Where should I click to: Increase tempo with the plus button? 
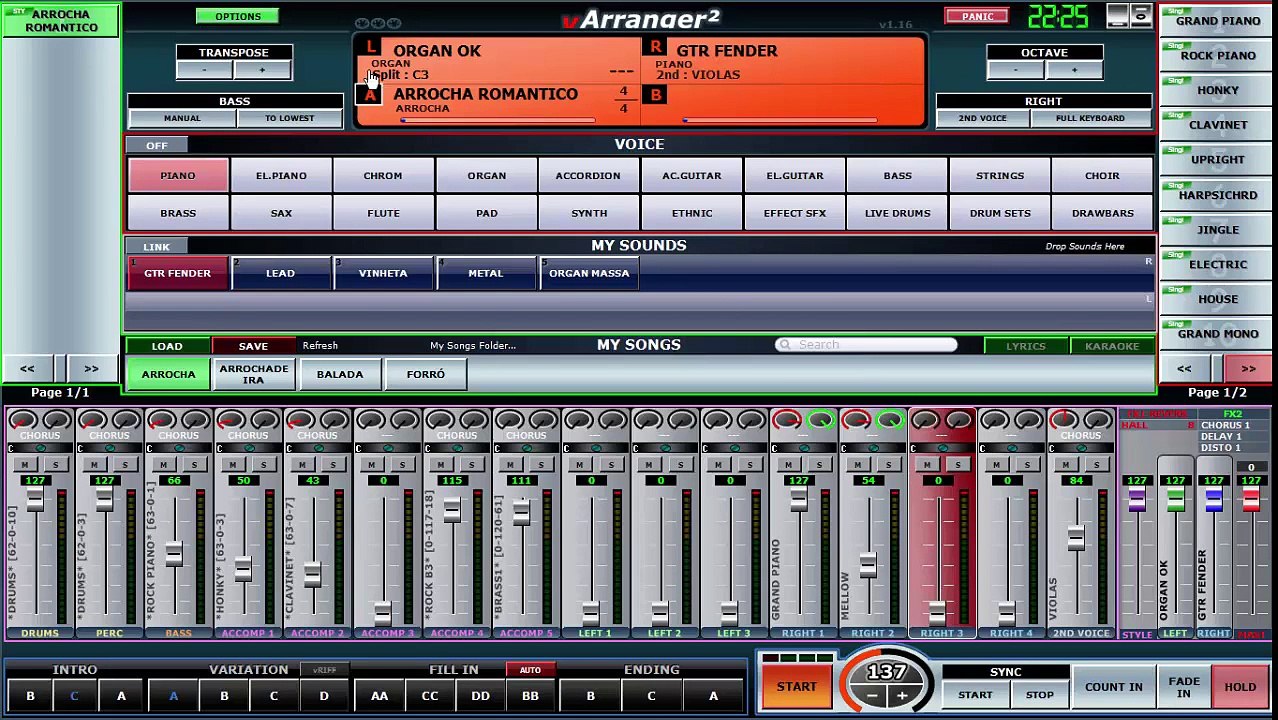[x=902, y=696]
